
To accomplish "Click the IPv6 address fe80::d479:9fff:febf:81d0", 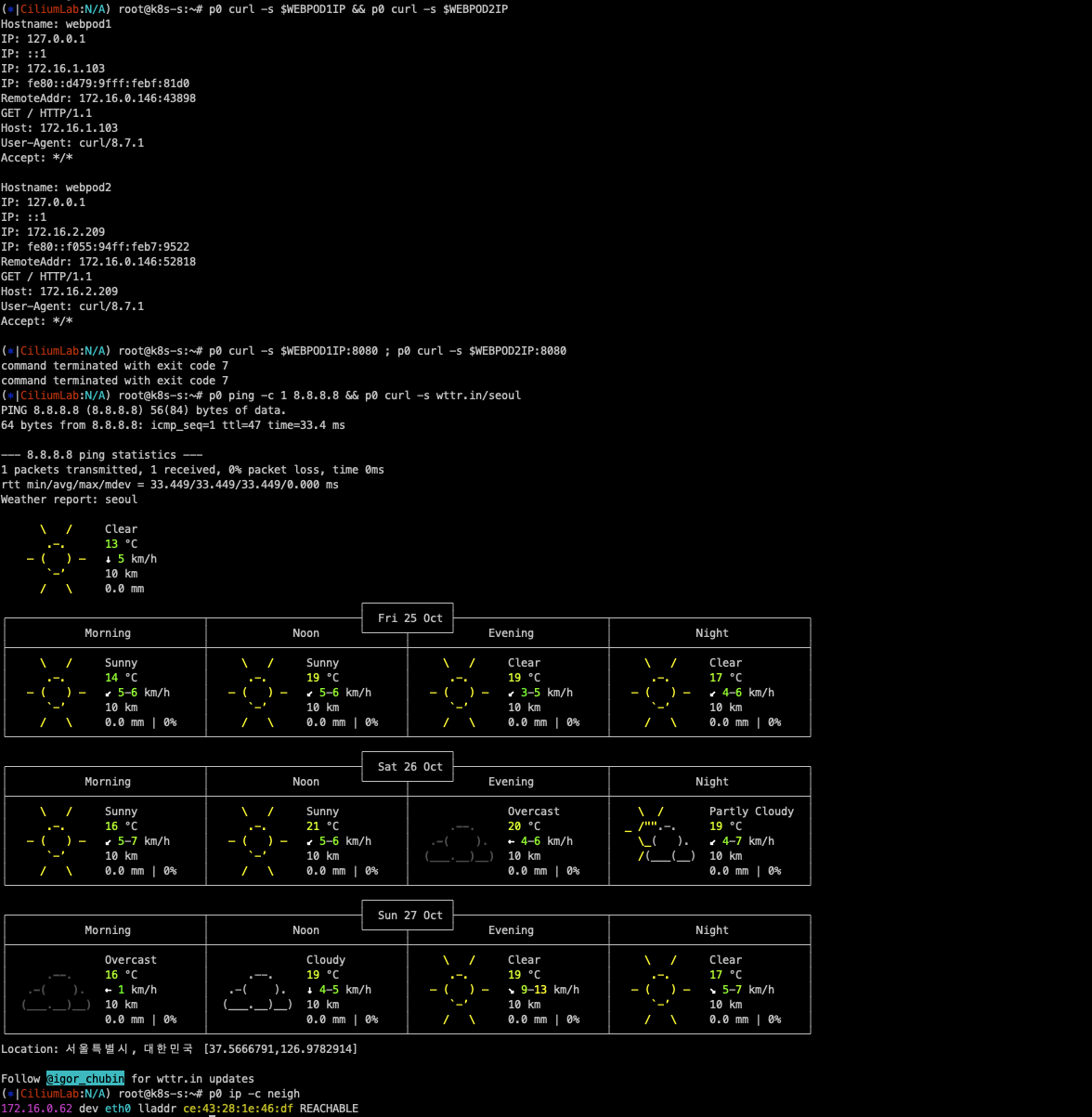I will coord(108,84).
